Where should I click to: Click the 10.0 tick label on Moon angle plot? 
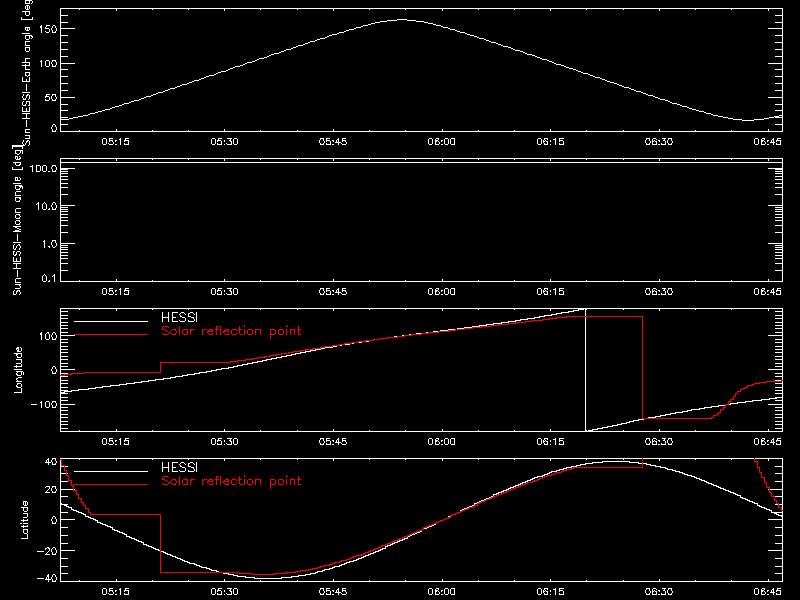[x=46, y=207]
